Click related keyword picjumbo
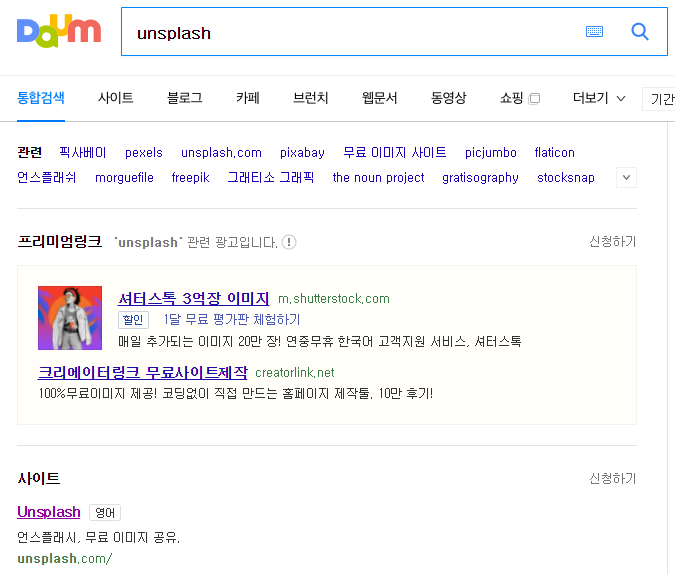This screenshot has height=574, width=675. pyautogui.click(x=491, y=152)
